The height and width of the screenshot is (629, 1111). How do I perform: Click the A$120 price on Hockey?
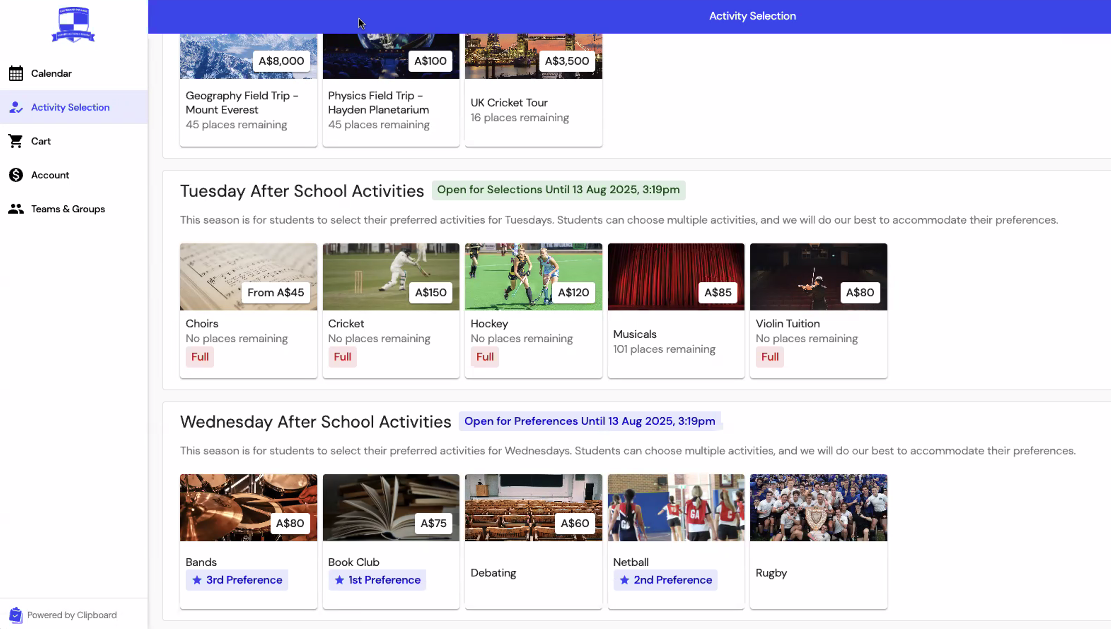(x=573, y=293)
